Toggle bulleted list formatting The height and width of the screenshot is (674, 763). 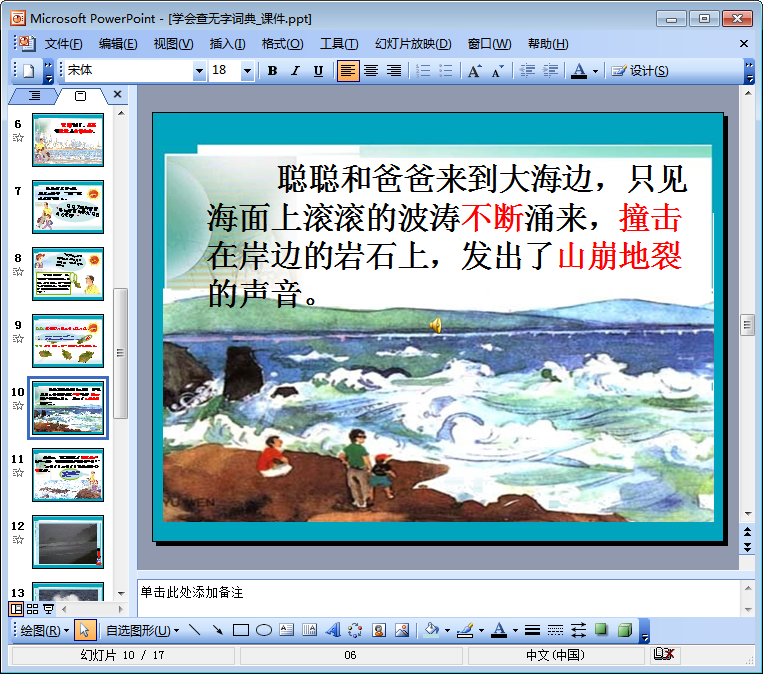coord(446,71)
